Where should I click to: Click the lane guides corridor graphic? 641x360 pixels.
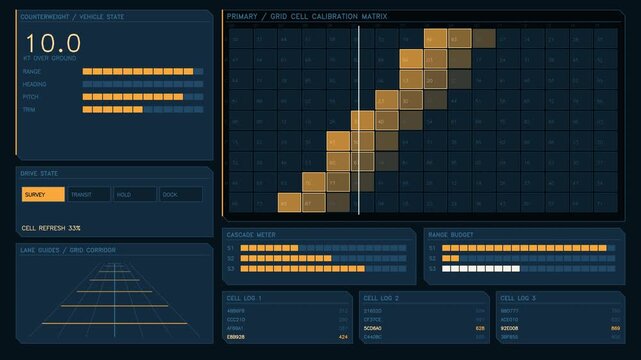[114, 300]
